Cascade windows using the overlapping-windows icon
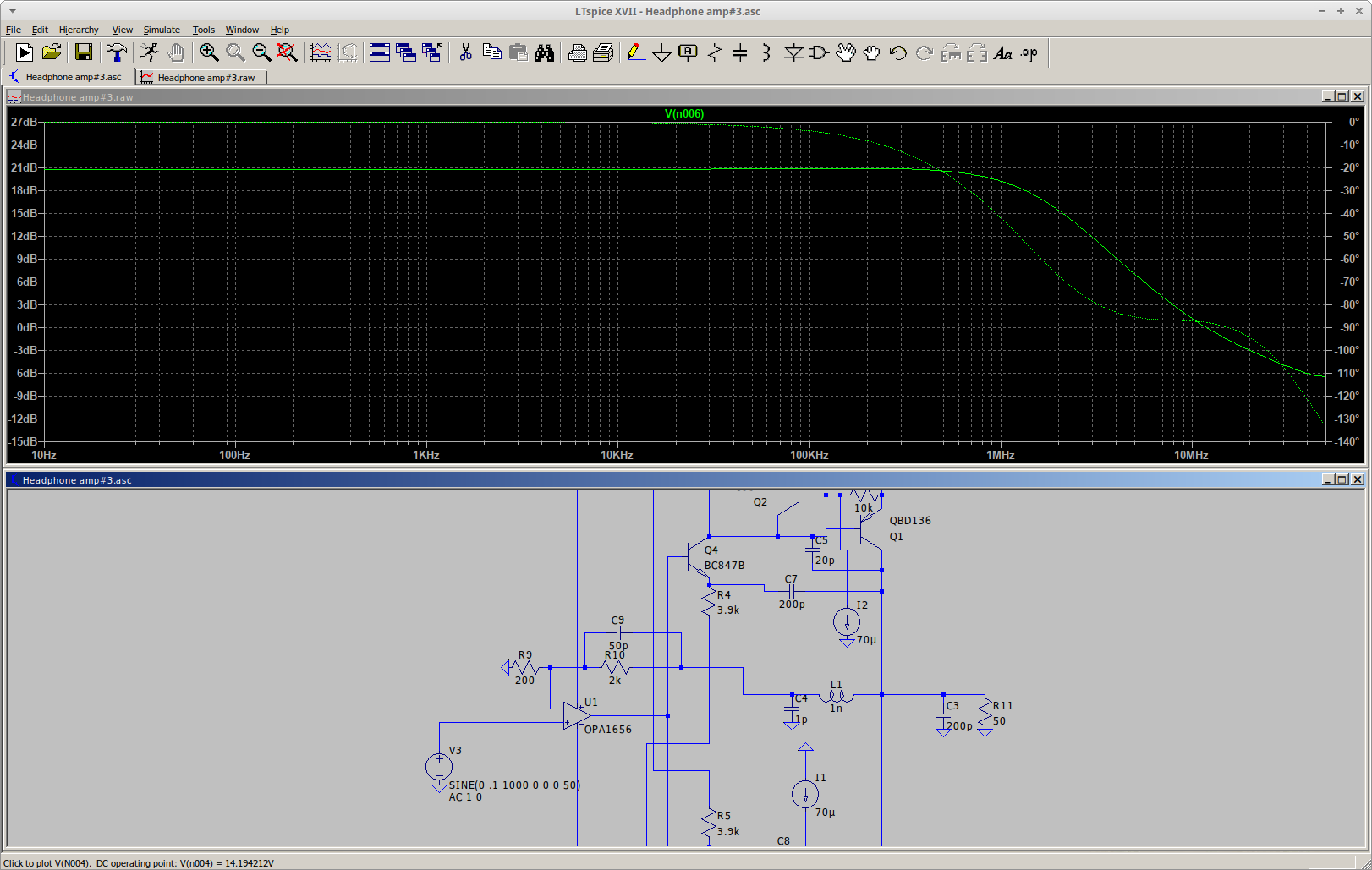Image resolution: width=1372 pixels, height=870 pixels. (406, 52)
